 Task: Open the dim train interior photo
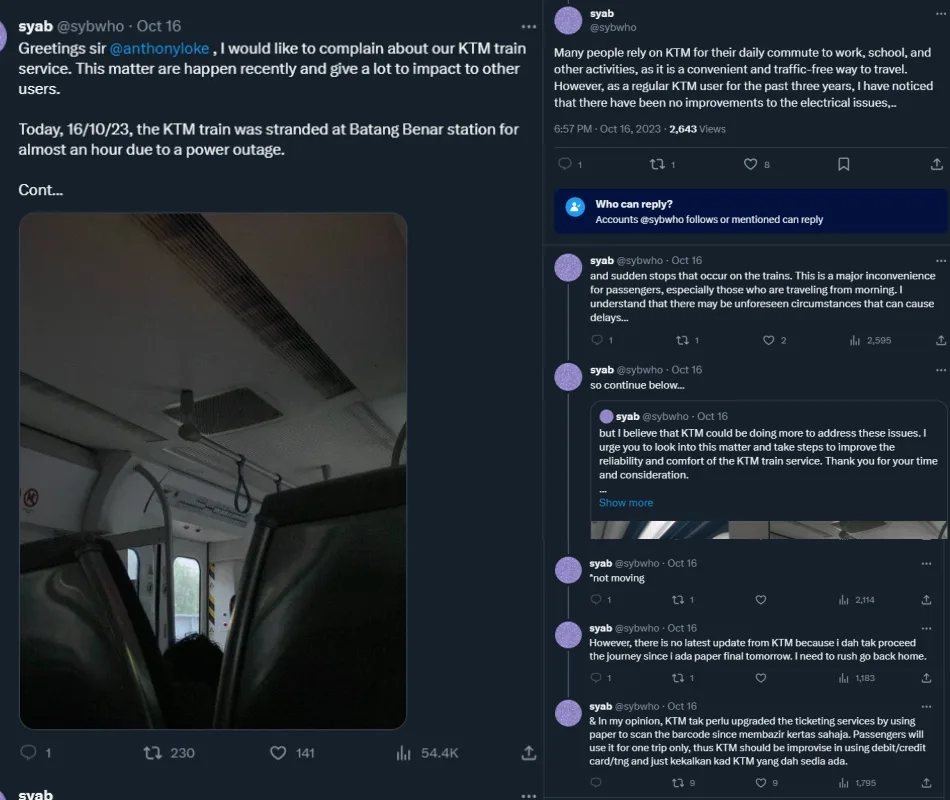(213, 470)
